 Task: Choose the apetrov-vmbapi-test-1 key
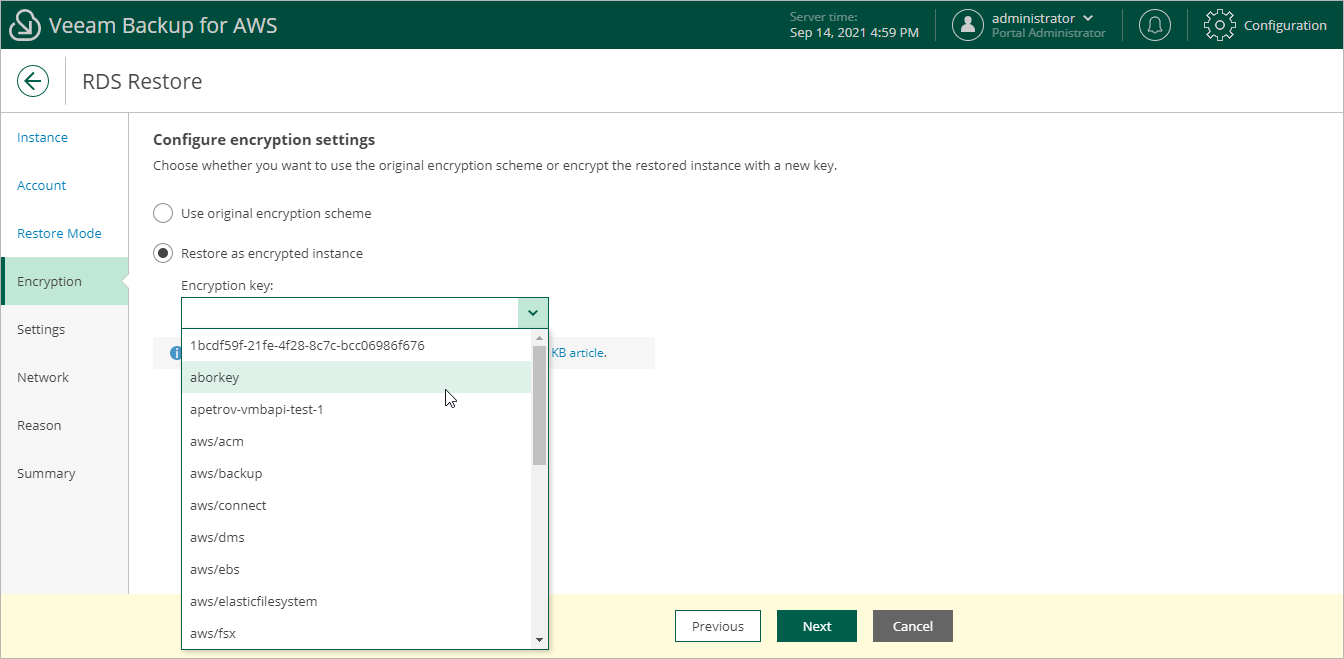[356, 409]
